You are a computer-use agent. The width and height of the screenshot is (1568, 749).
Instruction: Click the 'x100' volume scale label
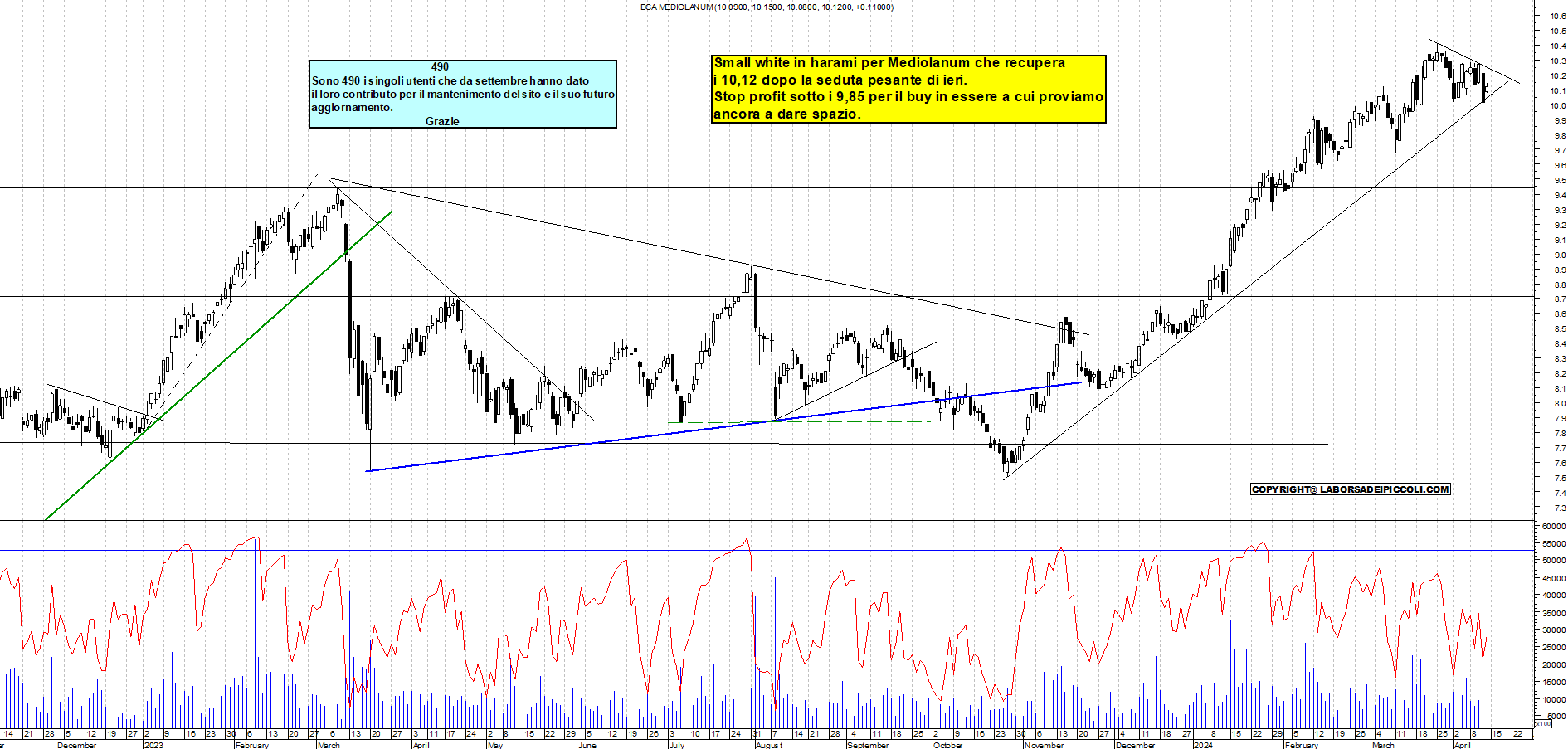pos(1543,724)
